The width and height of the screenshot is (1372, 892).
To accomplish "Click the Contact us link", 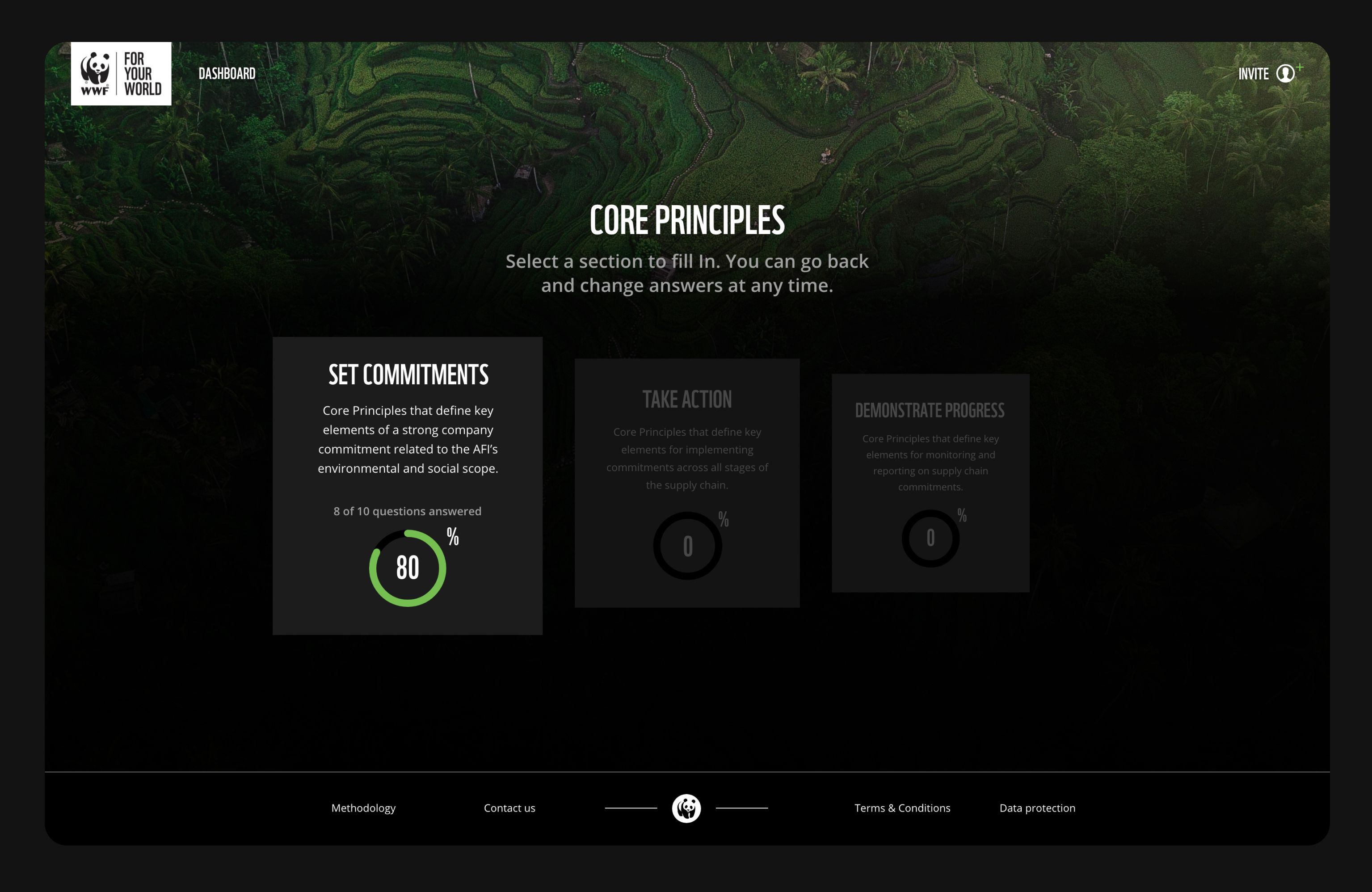I will [x=509, y=807].
